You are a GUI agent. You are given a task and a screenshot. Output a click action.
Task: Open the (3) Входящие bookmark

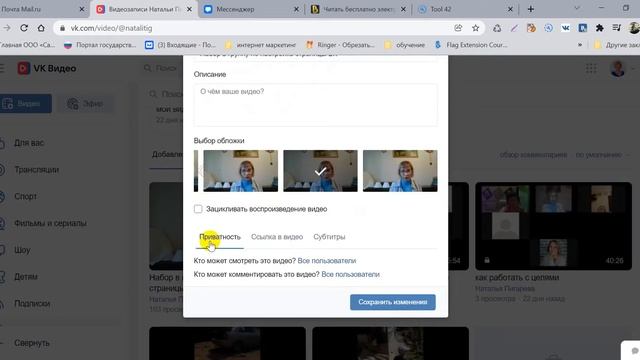pos(180,45)
